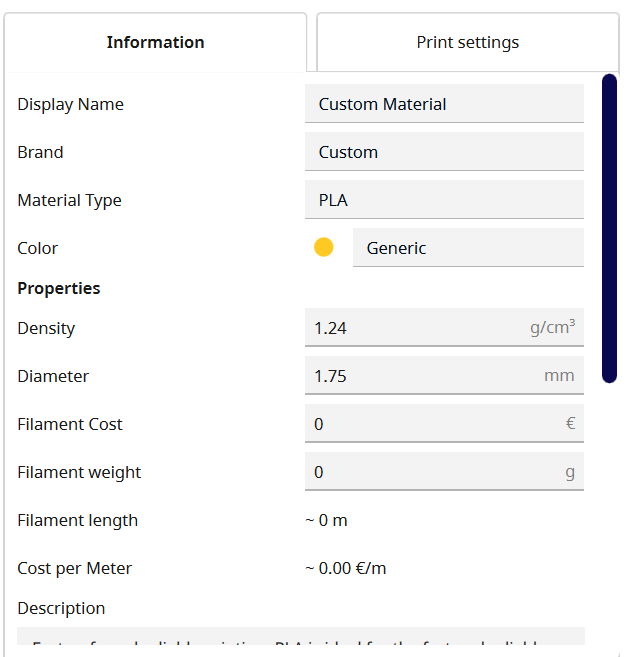Click the Description label

[x=61, y=608]
